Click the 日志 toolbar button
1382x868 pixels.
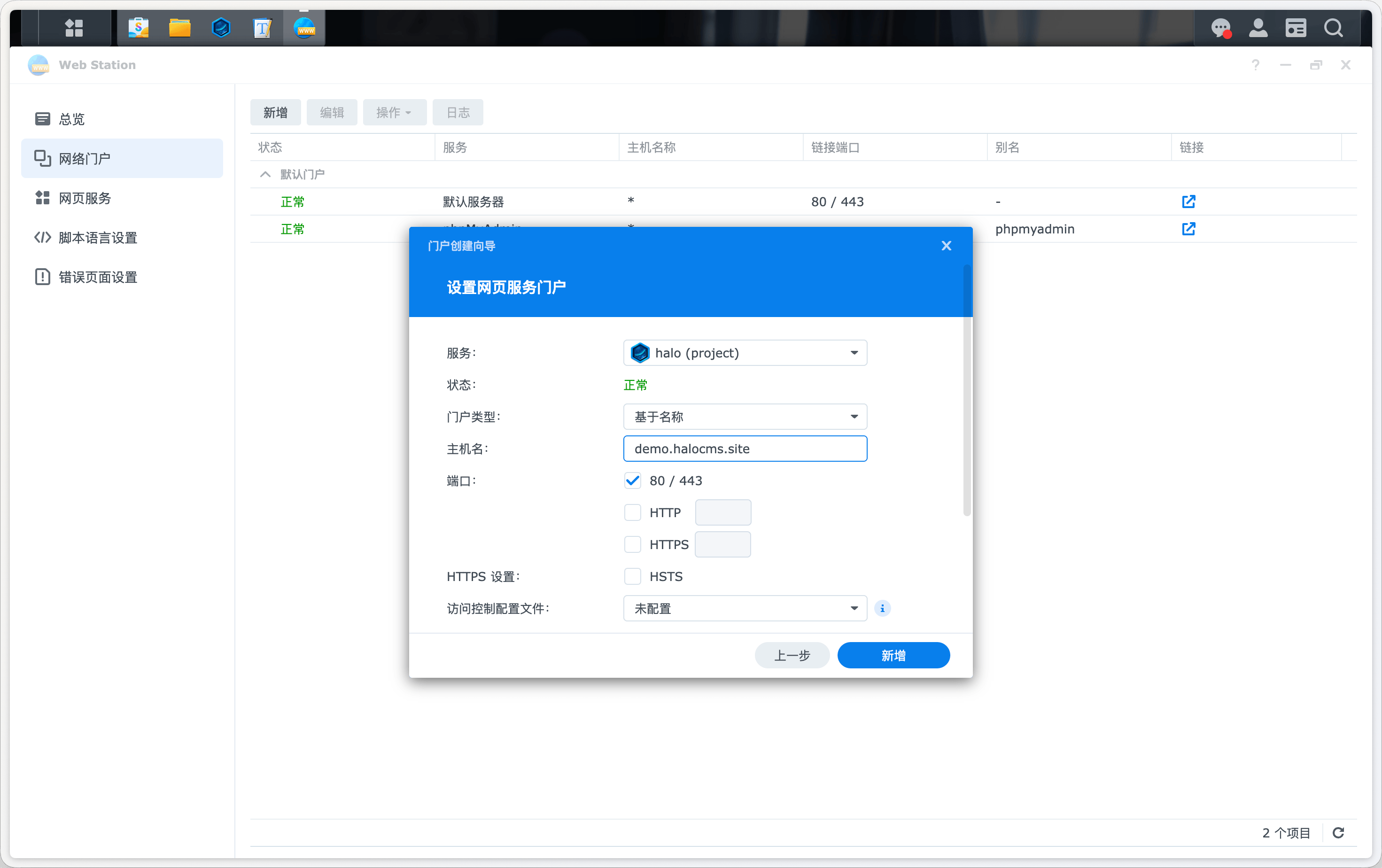(x=458, y=112)
